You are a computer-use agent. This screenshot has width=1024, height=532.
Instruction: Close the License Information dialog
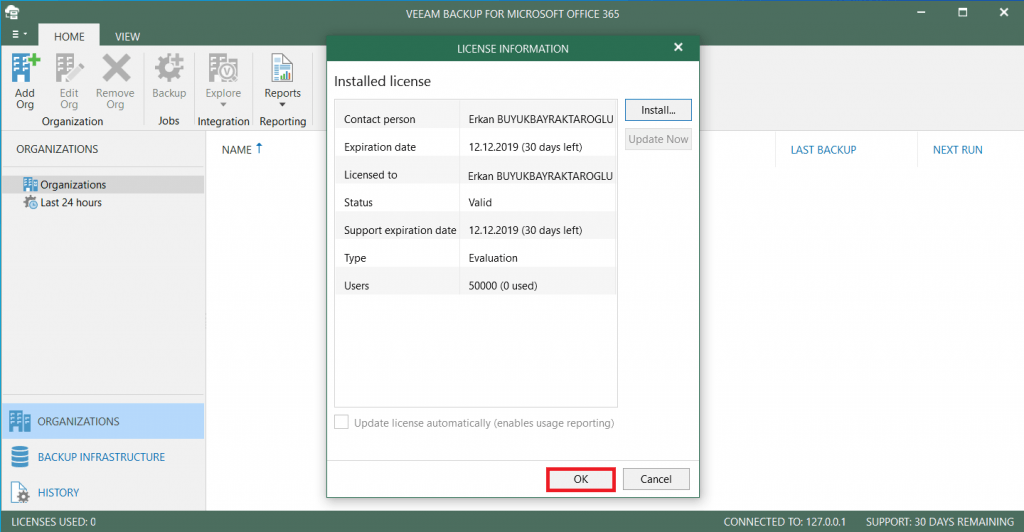[678, 48]
